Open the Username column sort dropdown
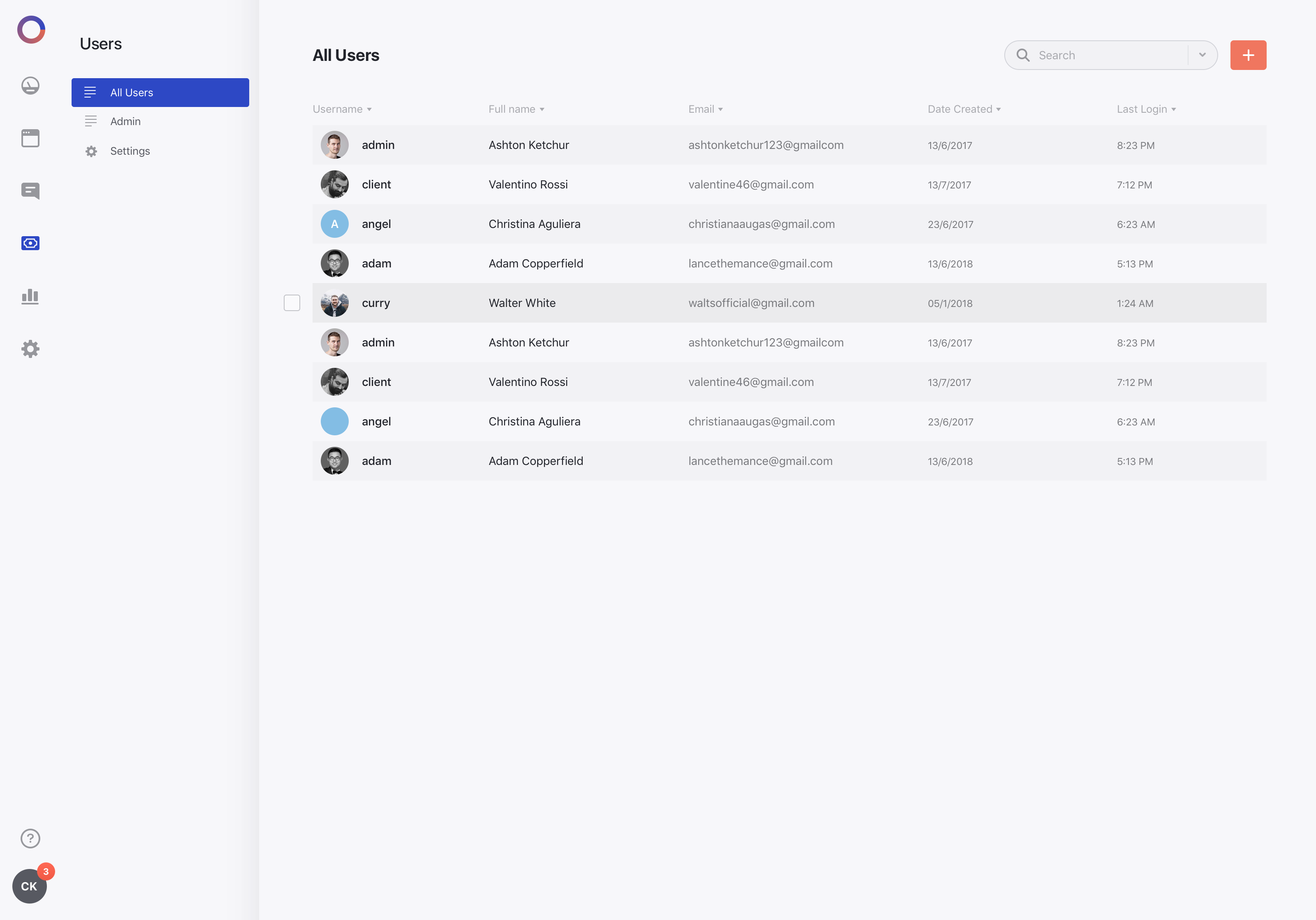Screen dimensions: 1316x920 coord(369,109)
